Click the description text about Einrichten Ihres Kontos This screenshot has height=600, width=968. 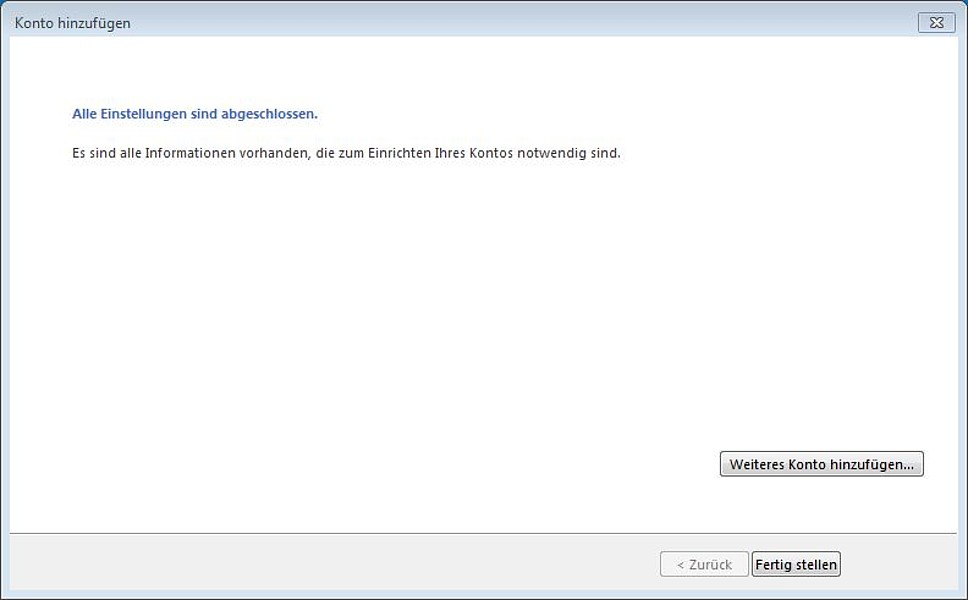tap(346, 153)
